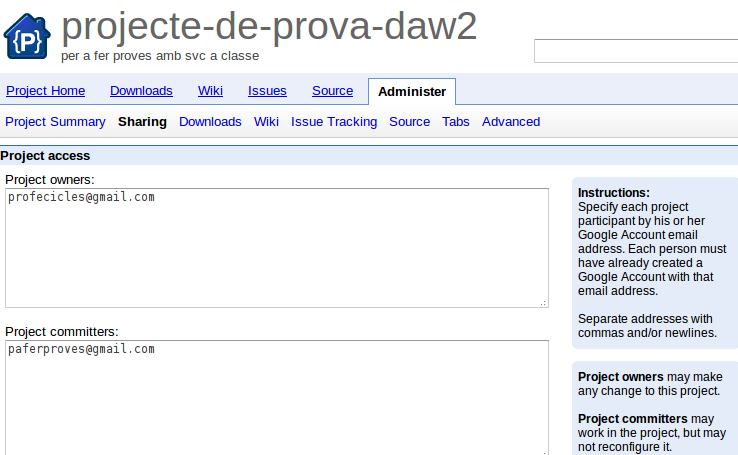The width and height of the screenshot is (738, 455).
Task: Select the Administer tab
Action: (412, 91)
